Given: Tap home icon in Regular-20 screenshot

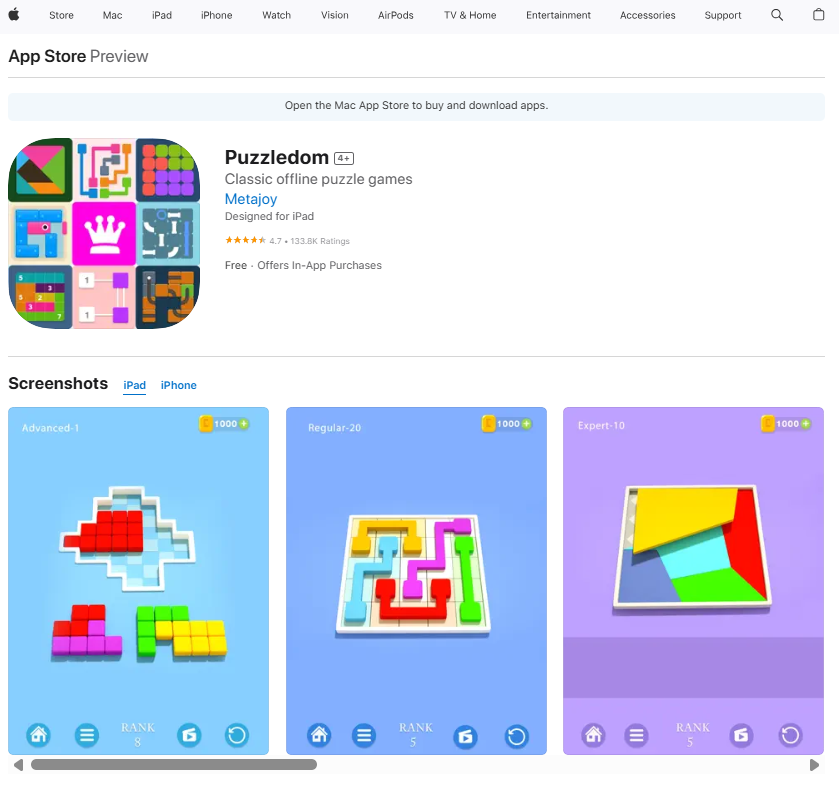Looking at the screenshot, I should pos(319,735).
